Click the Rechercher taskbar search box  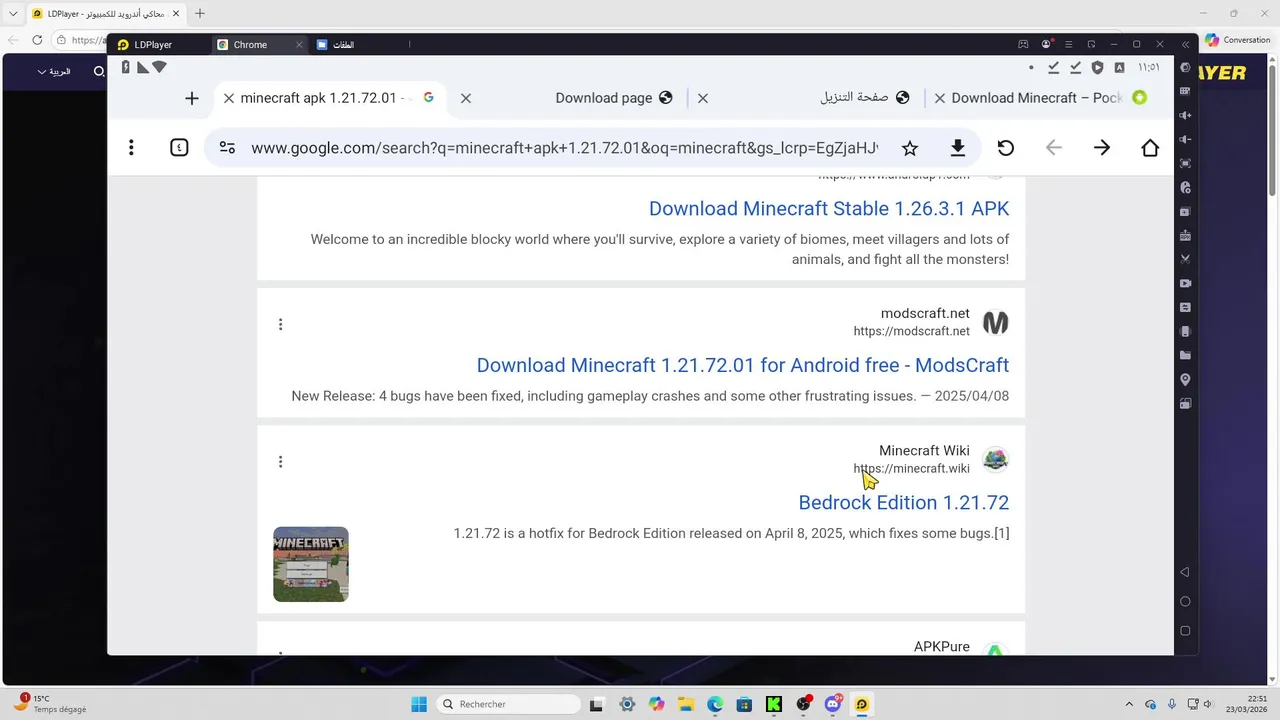507,704
